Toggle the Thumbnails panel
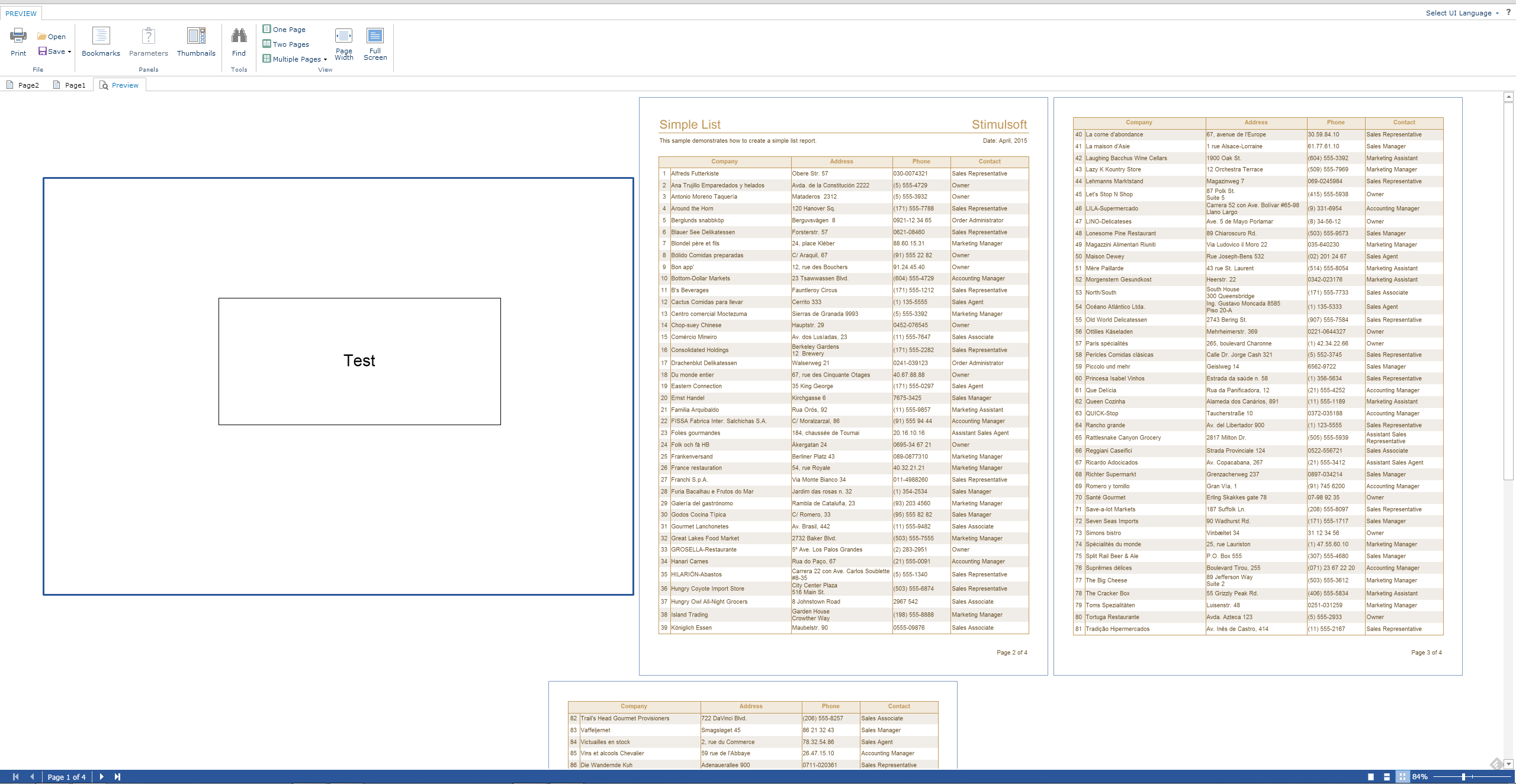1516x784 pixels. (196, 42)
